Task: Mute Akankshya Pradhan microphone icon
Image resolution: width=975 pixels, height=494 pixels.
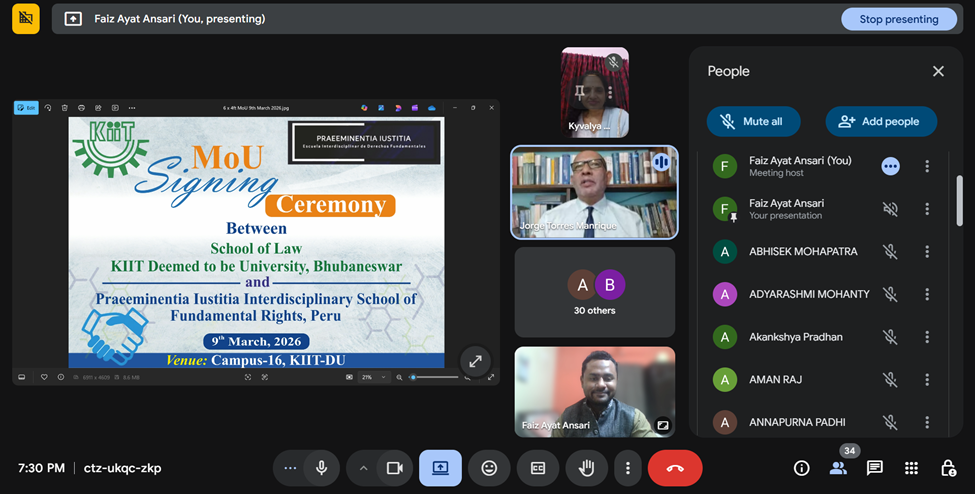Action: click(890, 337)
